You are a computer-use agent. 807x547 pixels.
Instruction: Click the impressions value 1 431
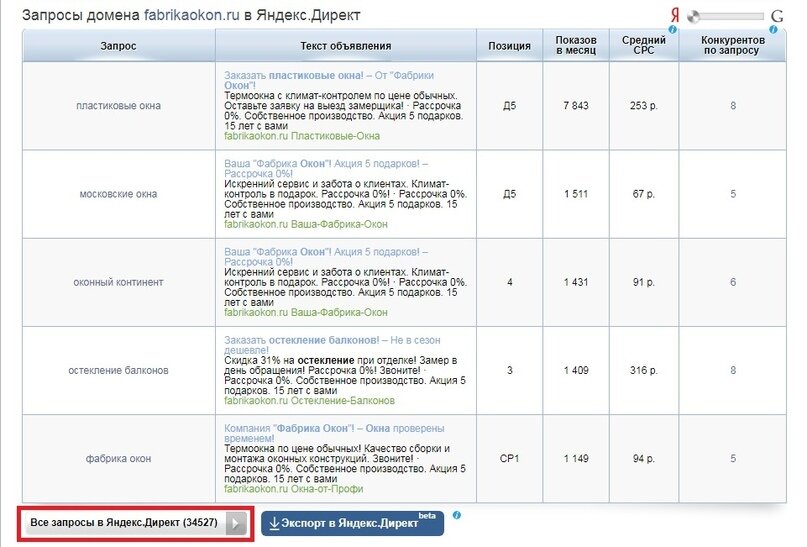[576, 282]
